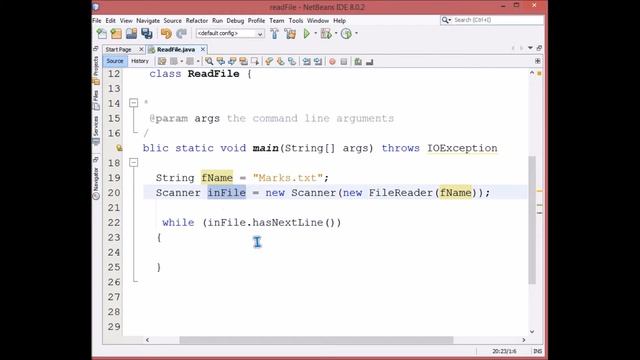Run the project with green play icon
The width and height of the screenshot is (640, 360).
tap(307, 33)
